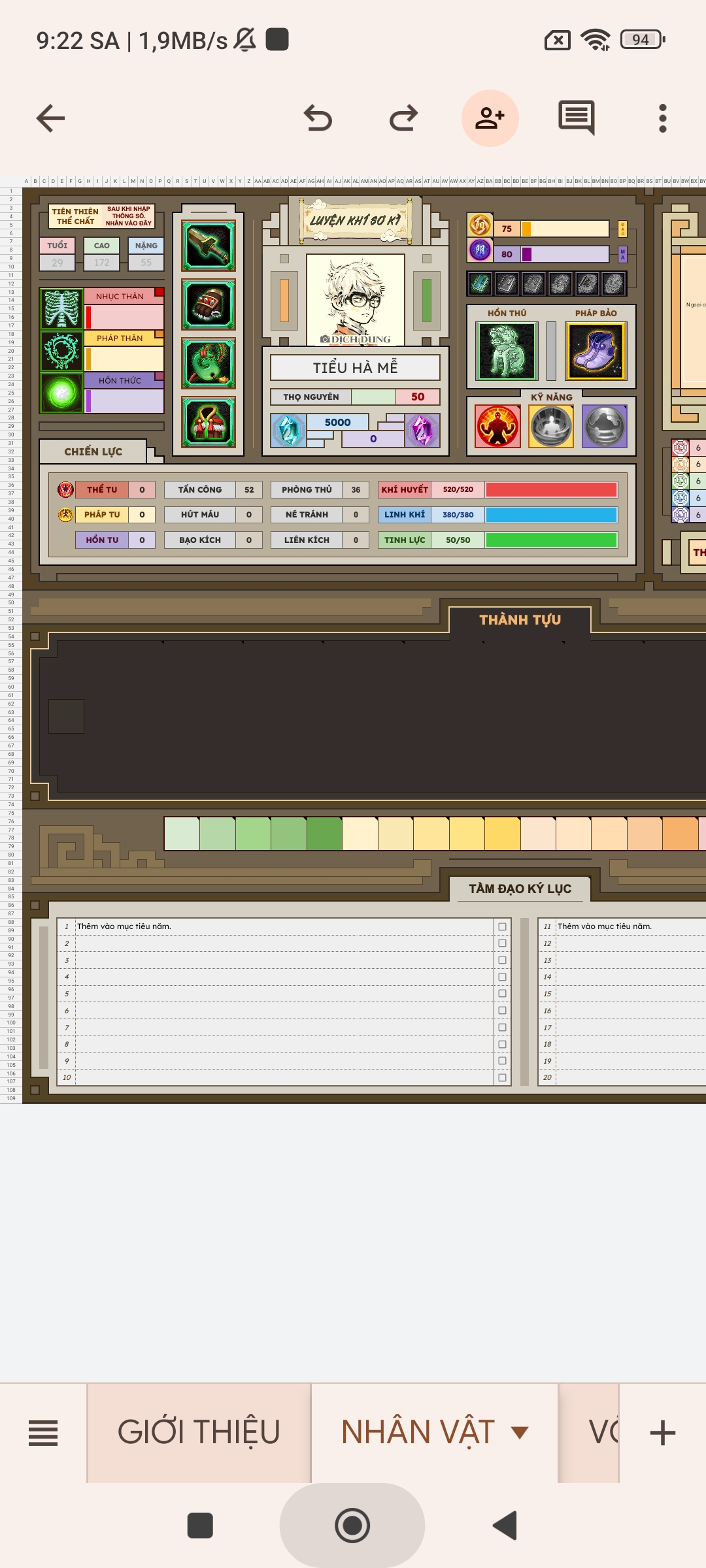The image size is (706, 1568).
Task: Tap the jade lion Hồn Thú icon
Action: (x=507, y=351)
